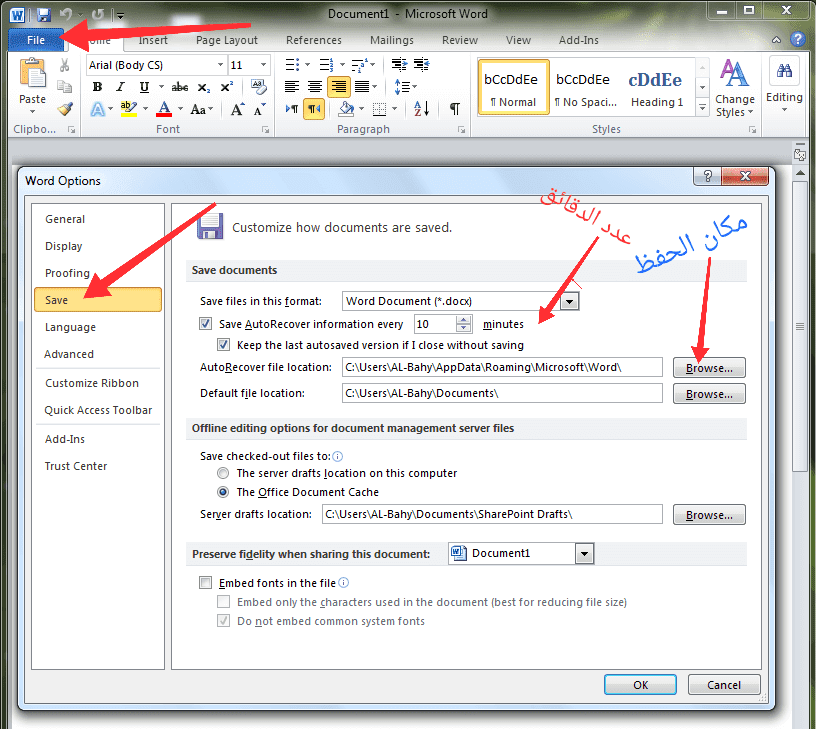Click the Paste clipboard icon
Viewport: 816px width, 729px height.
point(32,81)
